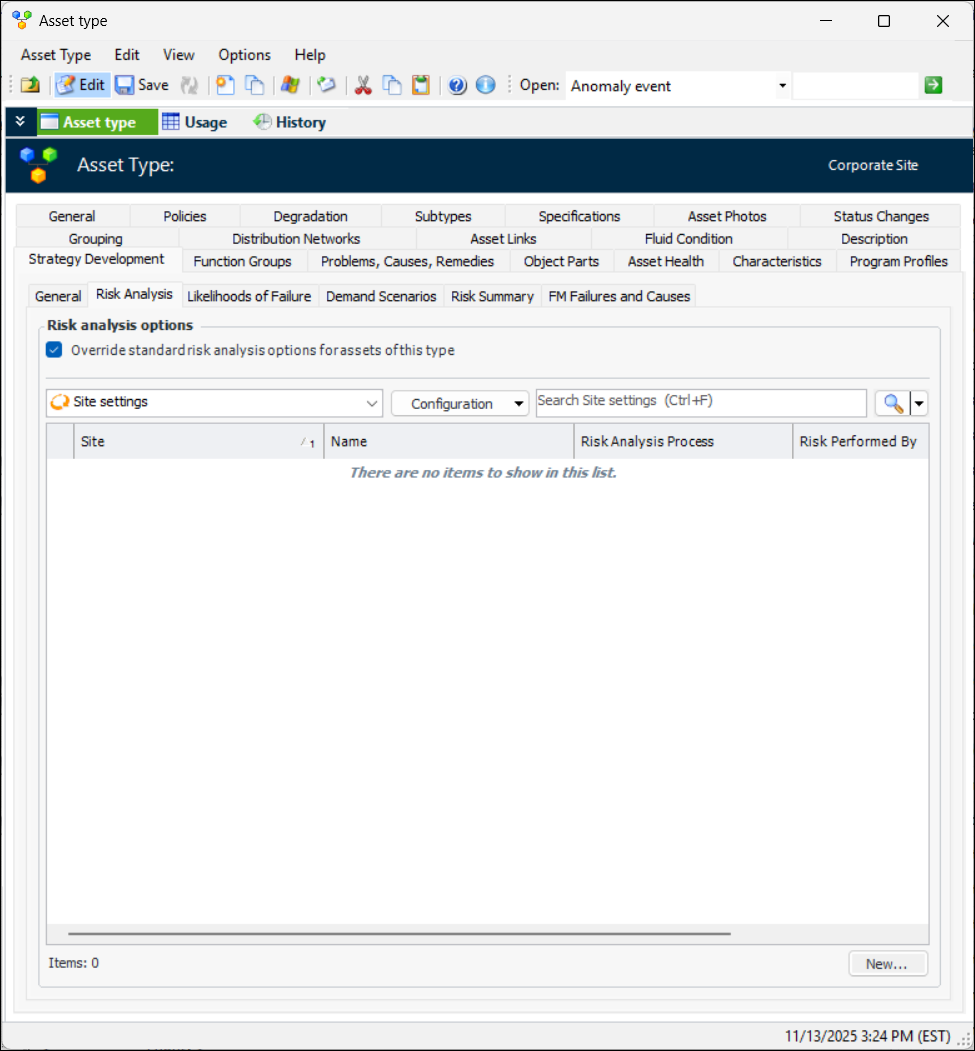This screenshot has width=975, height=1051.
Task: Click the green Go arrow button
Action: [933, 85]
